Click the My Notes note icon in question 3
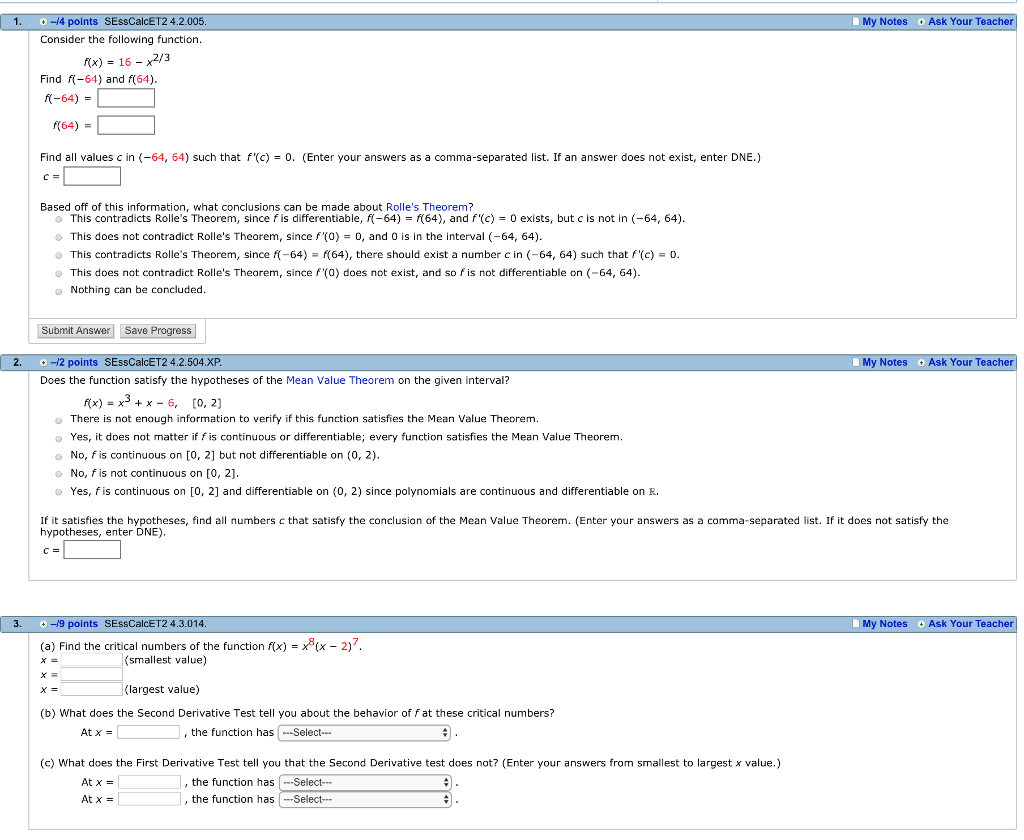This screenshot has width=1024, height=840. coord(856,624)
